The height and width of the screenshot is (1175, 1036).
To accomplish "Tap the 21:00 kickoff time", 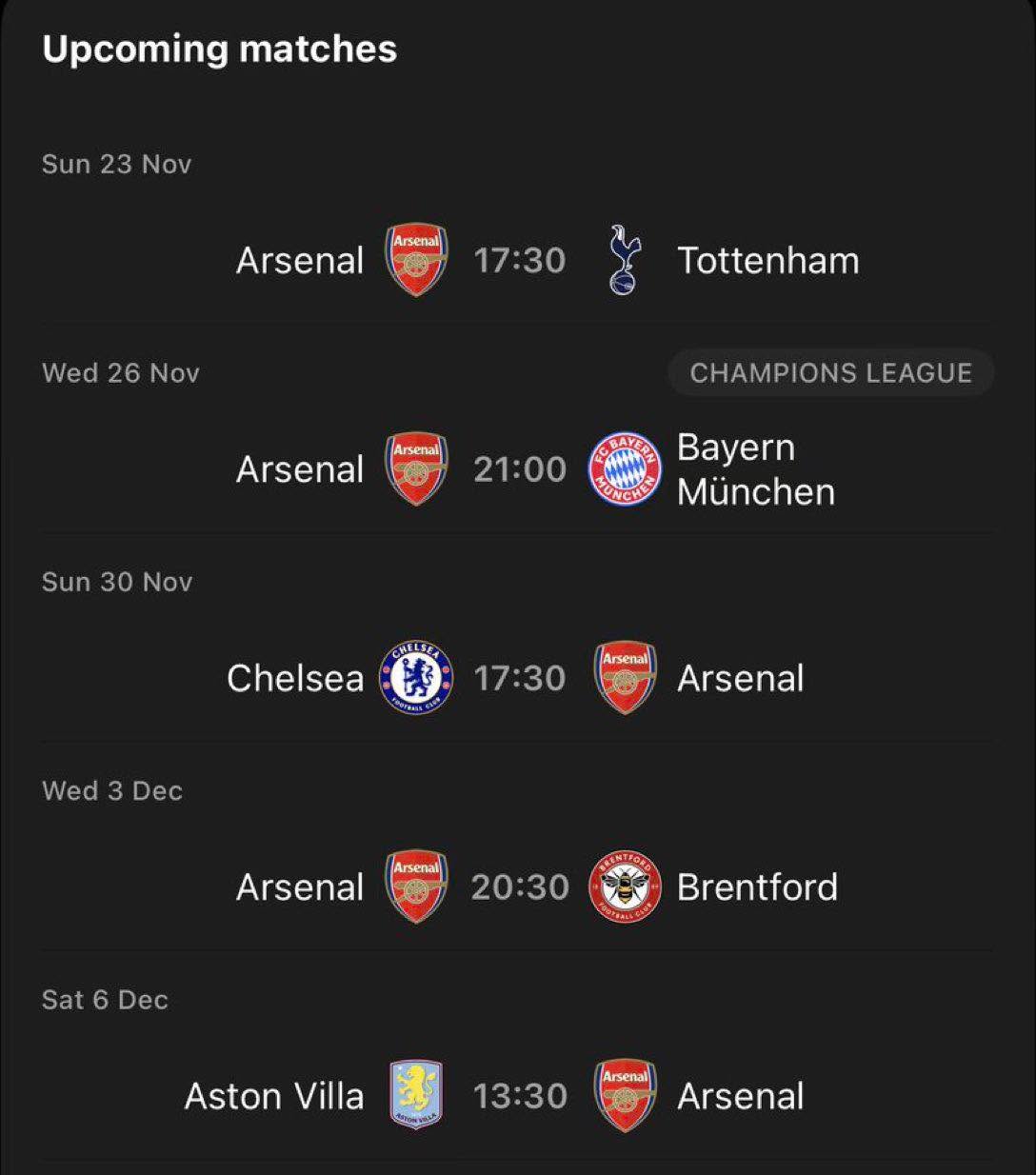I will coord(520,468).
